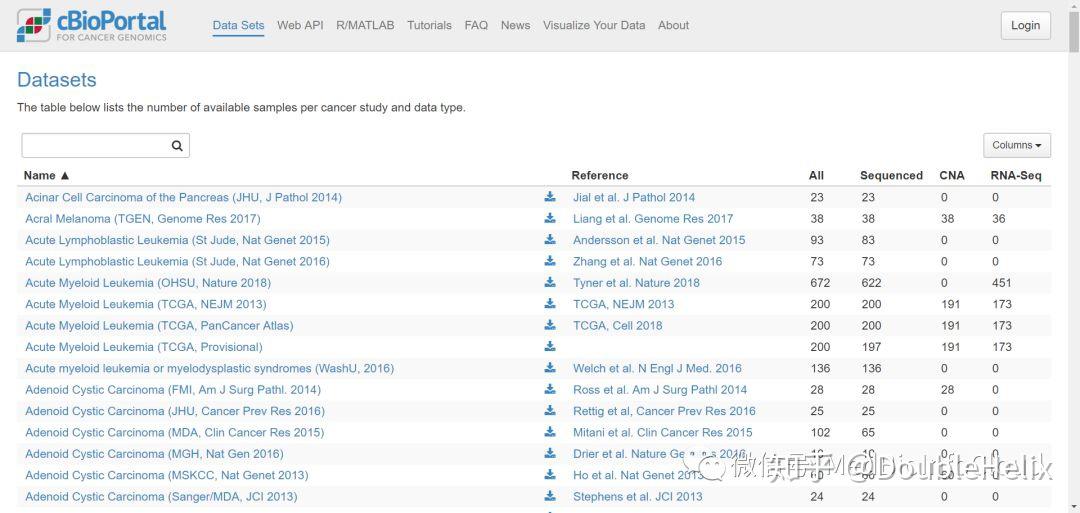Open Tyner et al. Nature 2018 reference
Image resolution: width=1080 pixels, height=513 pixels.
tap(636, 282)
